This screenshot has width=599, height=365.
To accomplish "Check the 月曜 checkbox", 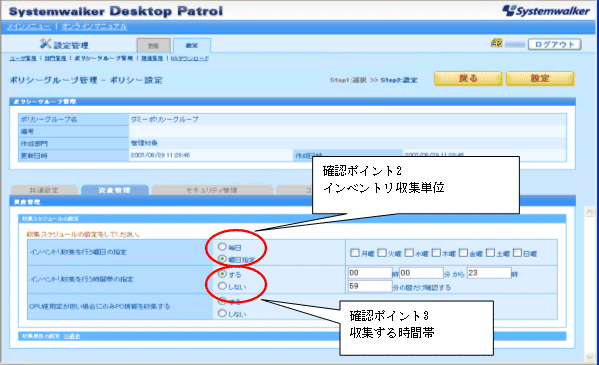I will [x=355, y=253].
